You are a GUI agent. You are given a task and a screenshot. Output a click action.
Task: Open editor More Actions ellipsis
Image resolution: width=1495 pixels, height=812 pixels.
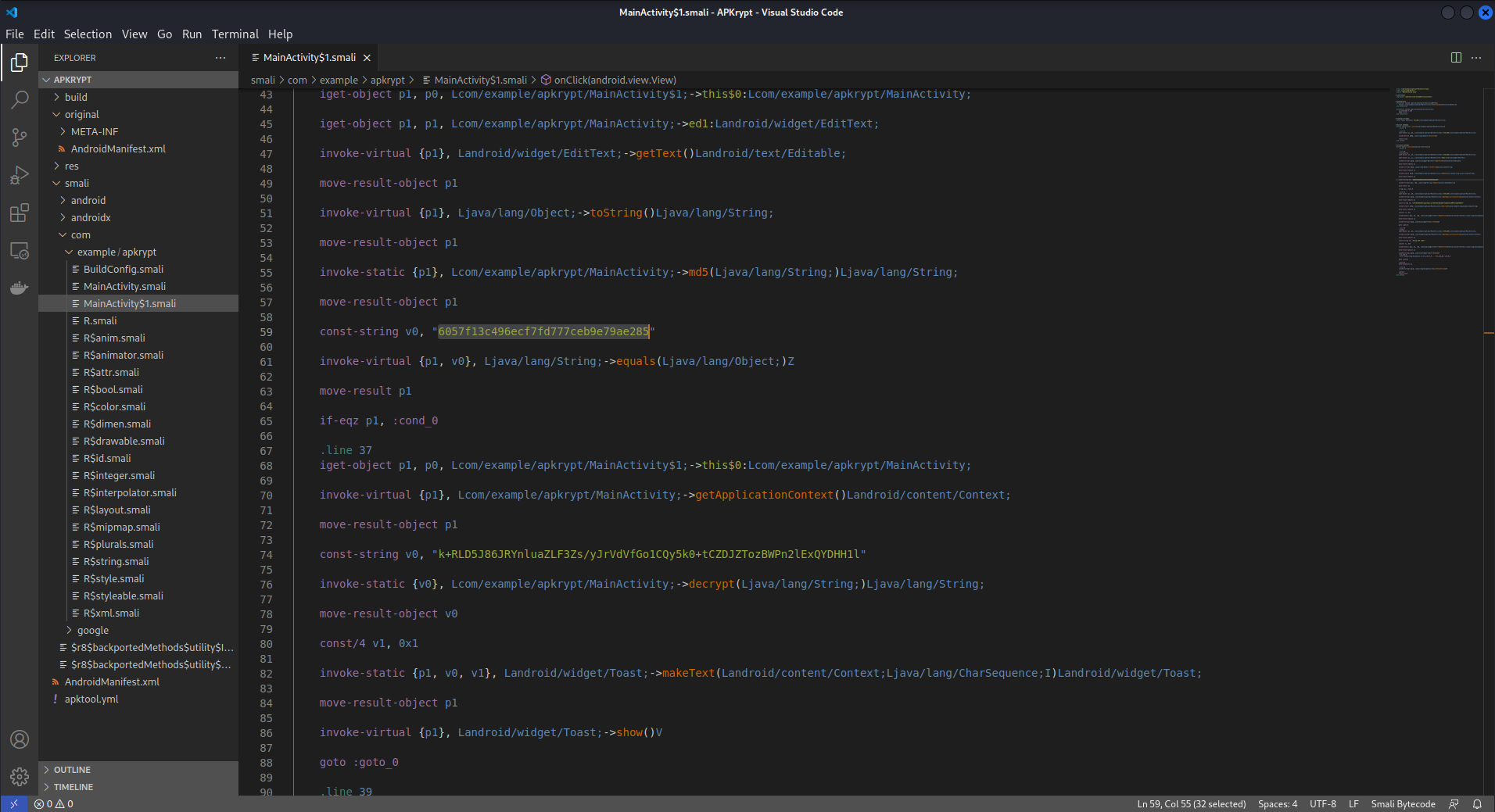pyautogui.click(x=1476, y=58)
